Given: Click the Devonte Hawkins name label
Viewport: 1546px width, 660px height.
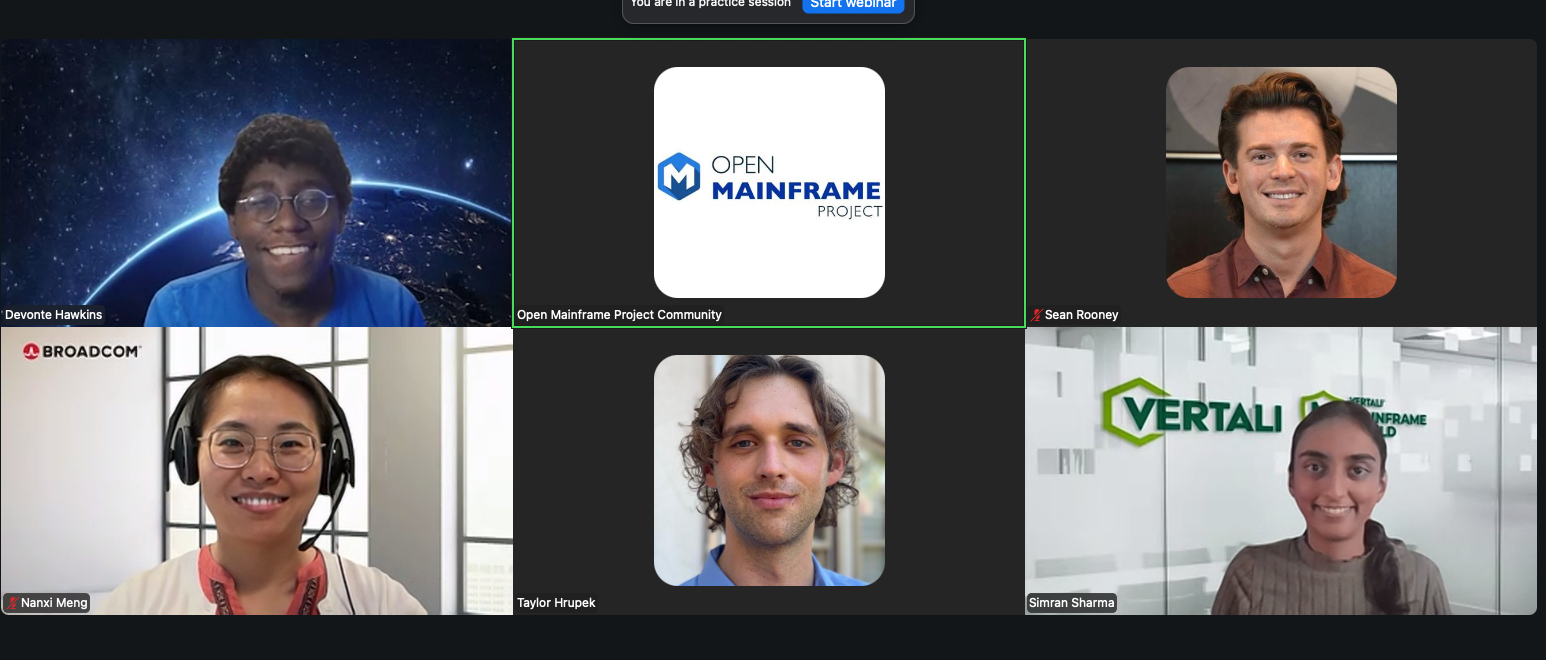Looking at the screenshot, I should 54,315.
